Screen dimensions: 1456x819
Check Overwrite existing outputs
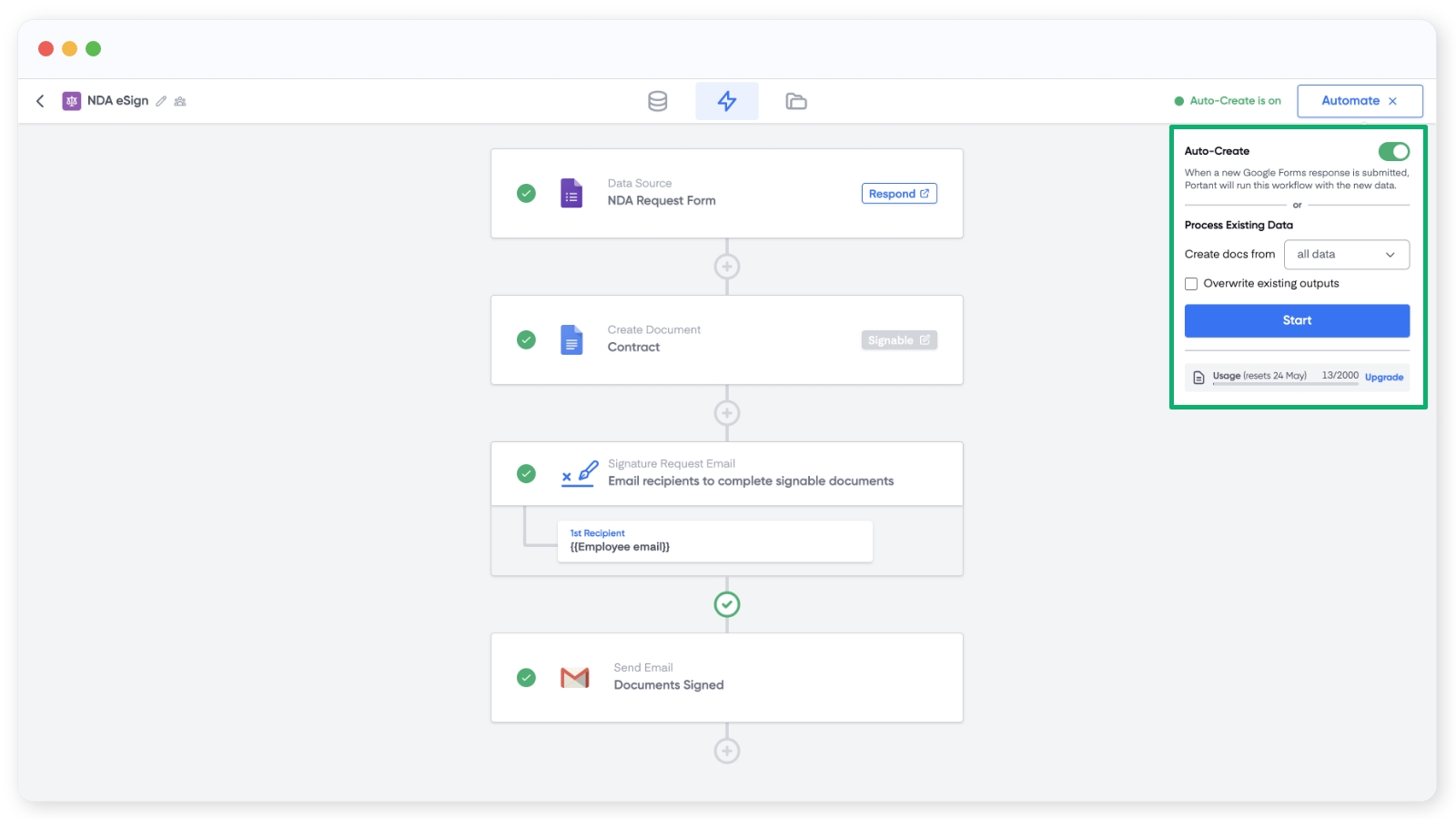pyautogui.click(x=1191, y=284)
